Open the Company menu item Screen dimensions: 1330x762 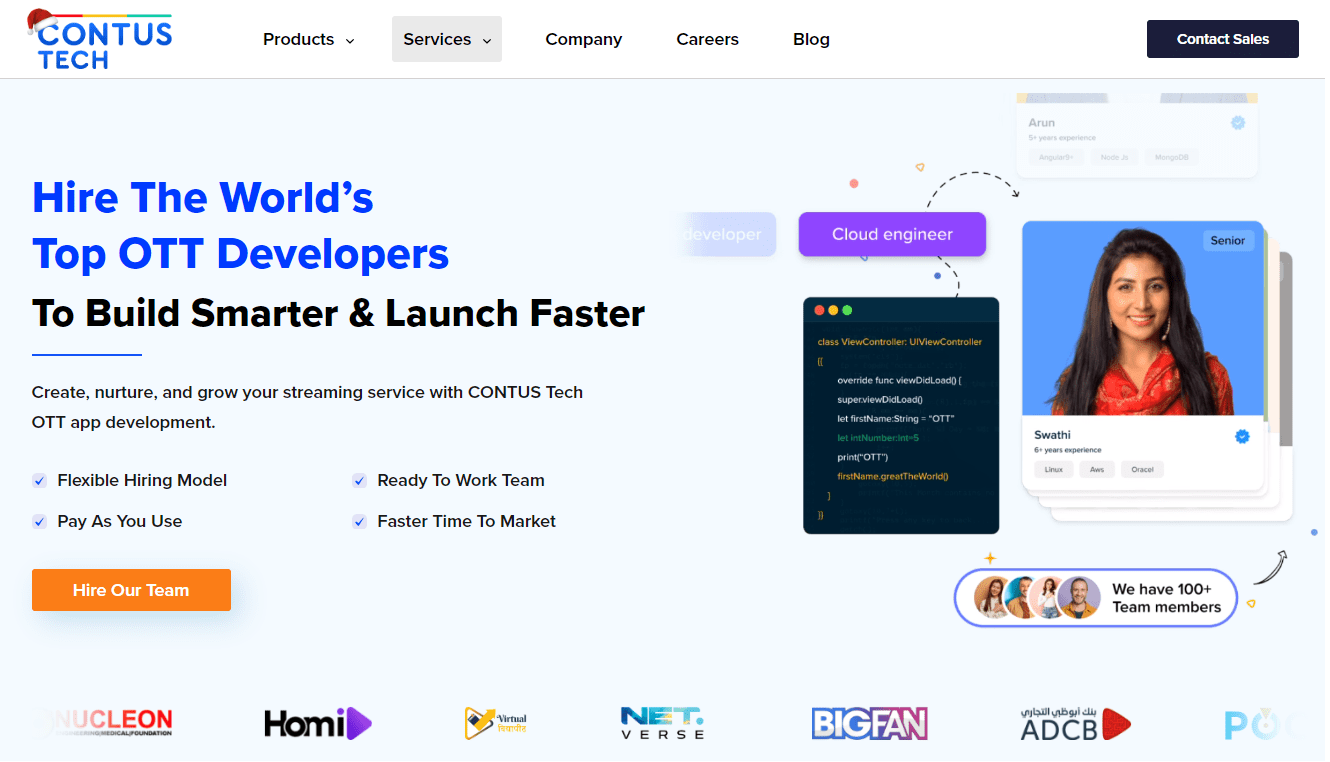point(584,39)
